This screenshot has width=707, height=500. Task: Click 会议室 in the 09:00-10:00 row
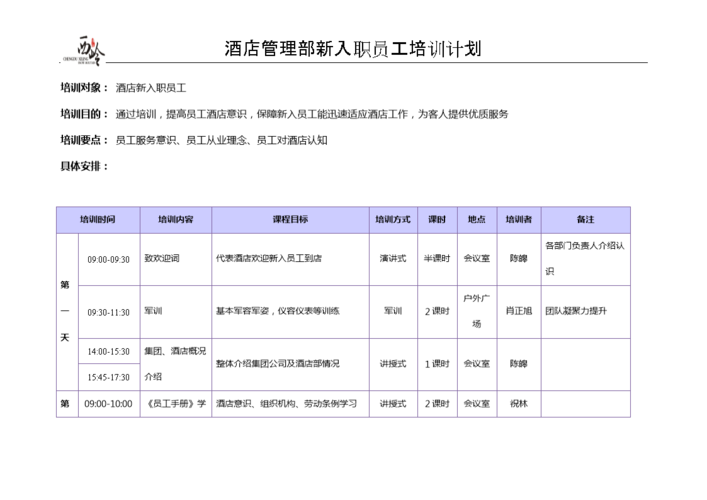tap(477, 404)
